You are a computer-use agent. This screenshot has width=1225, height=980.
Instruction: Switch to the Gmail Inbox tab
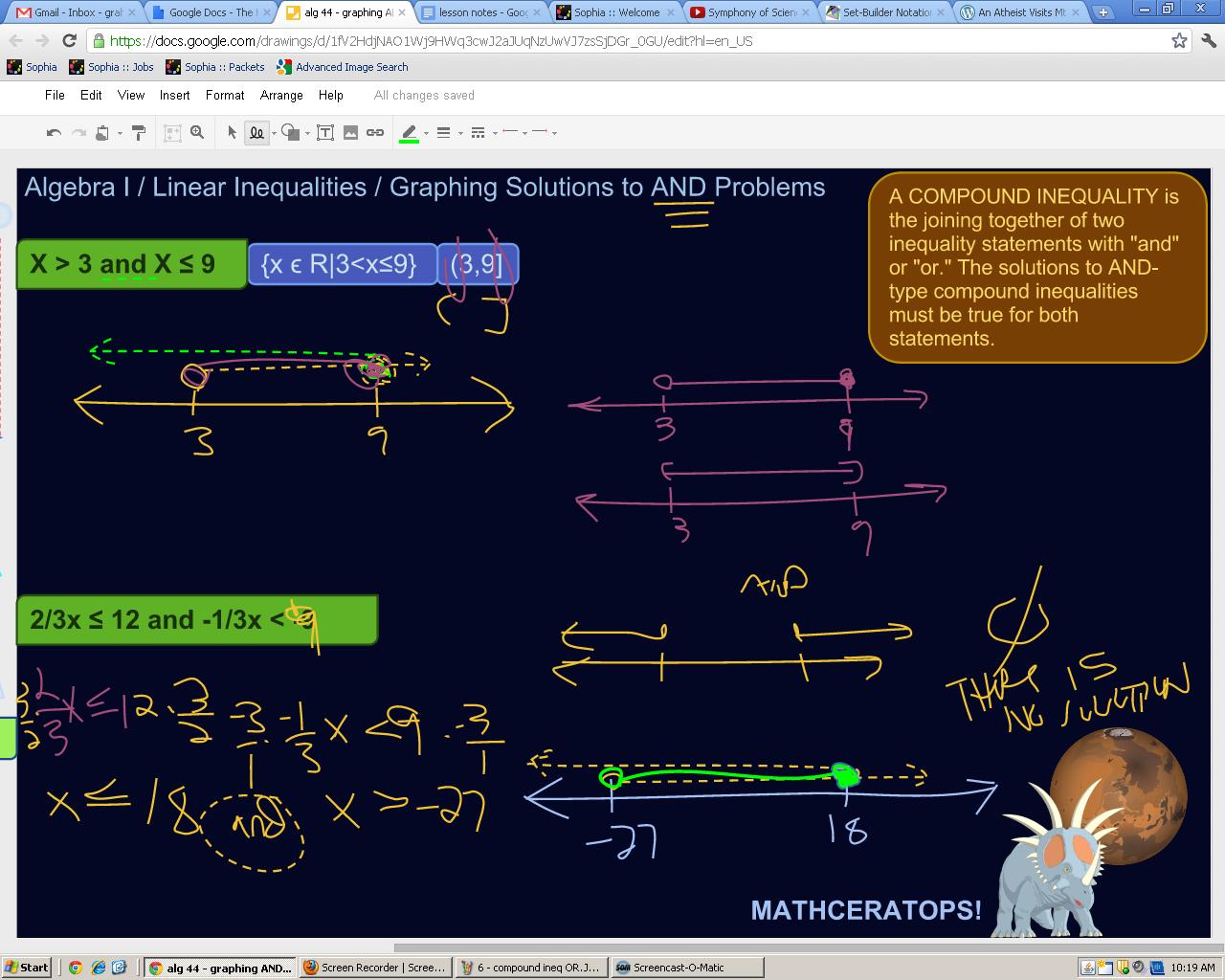pyautogui.click(x=77, y=12)
